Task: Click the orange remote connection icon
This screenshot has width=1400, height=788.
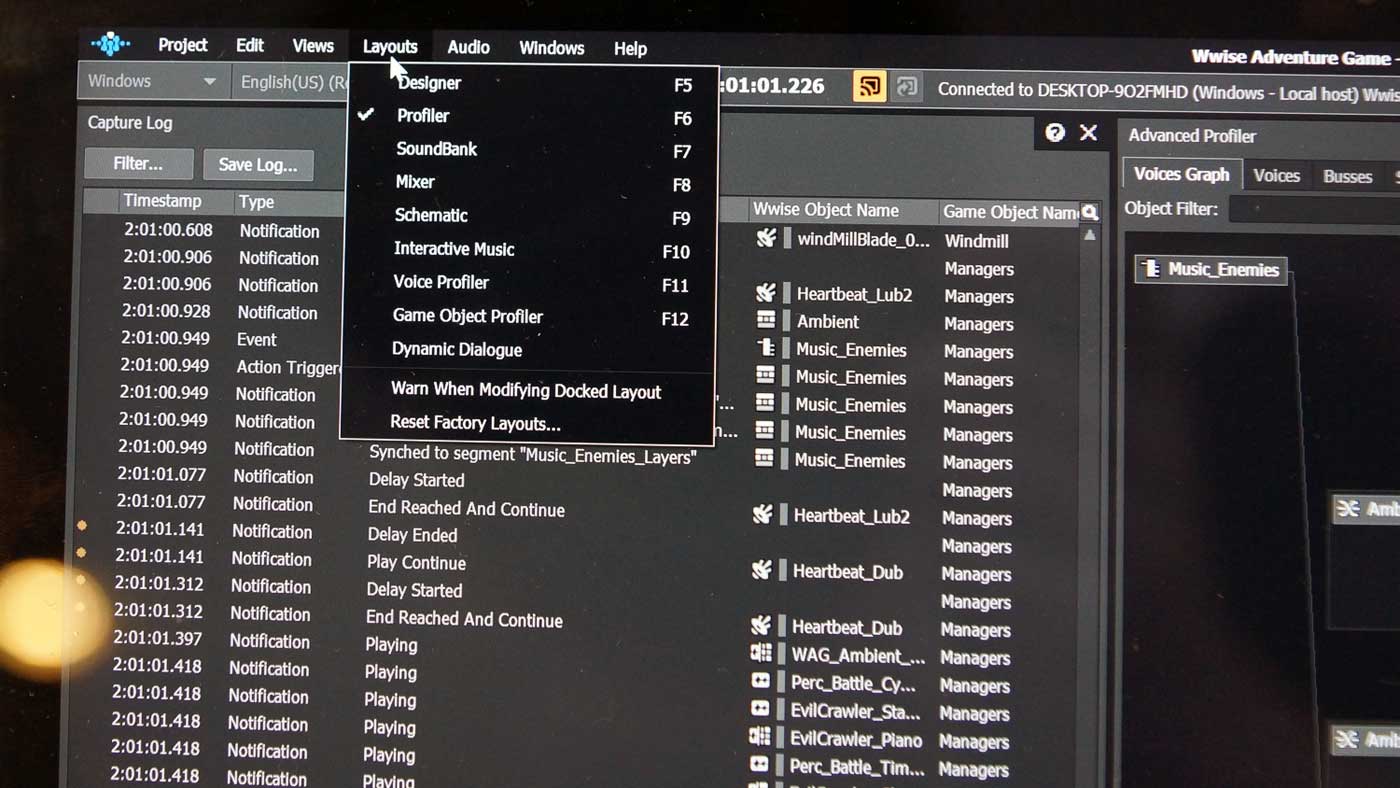Action: pos(869,87)
